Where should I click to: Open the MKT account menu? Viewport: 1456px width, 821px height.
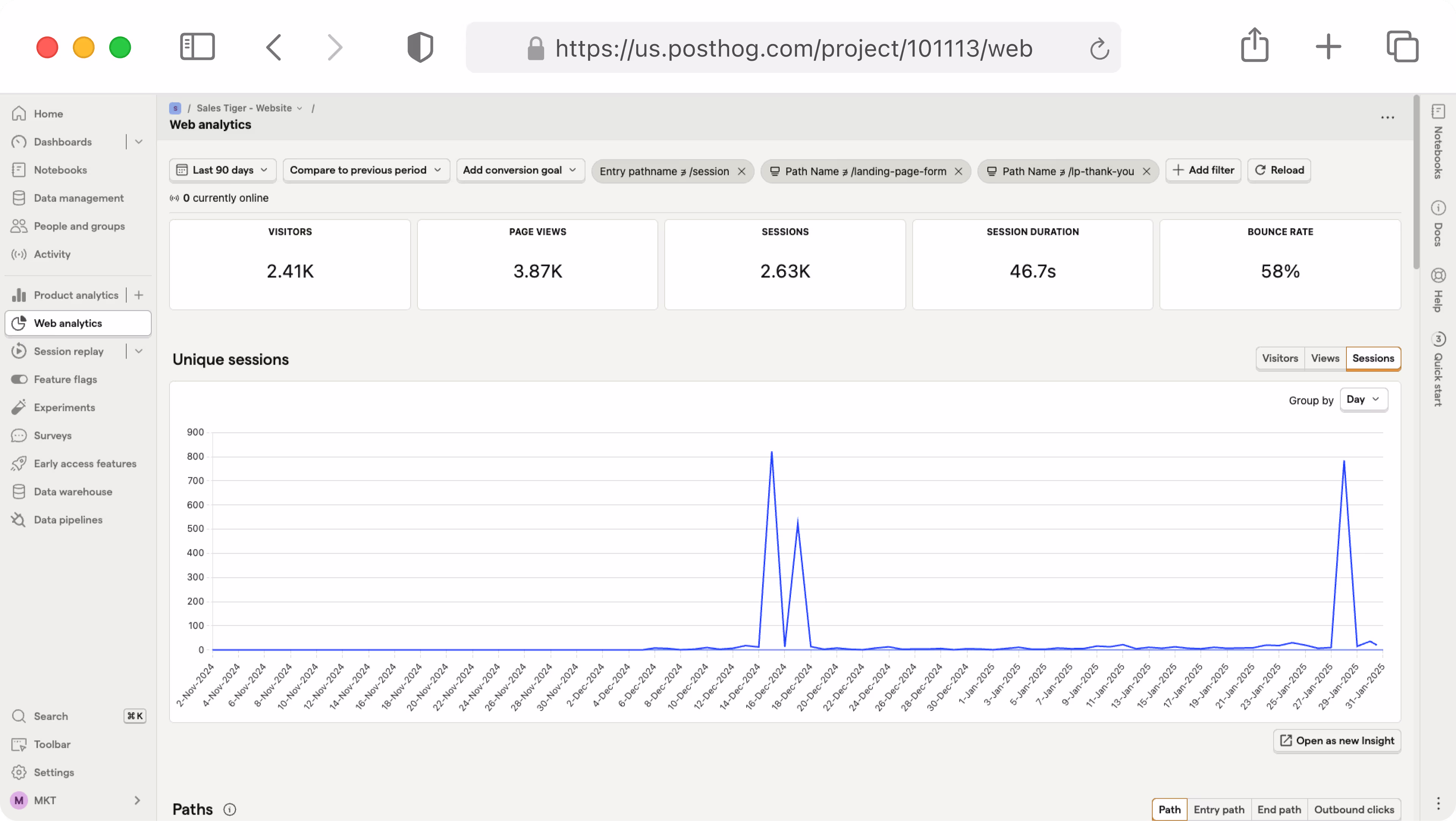coord(77,801)
